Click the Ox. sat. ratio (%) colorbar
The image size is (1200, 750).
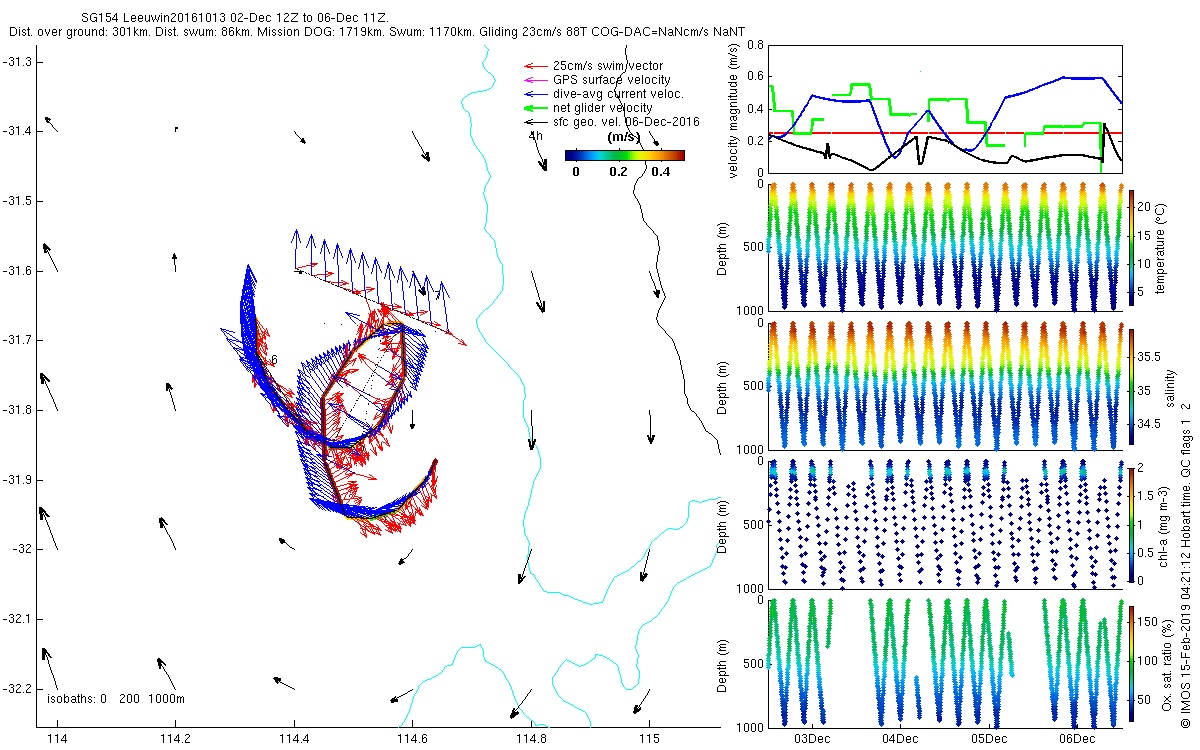[x=1132, y=662]
